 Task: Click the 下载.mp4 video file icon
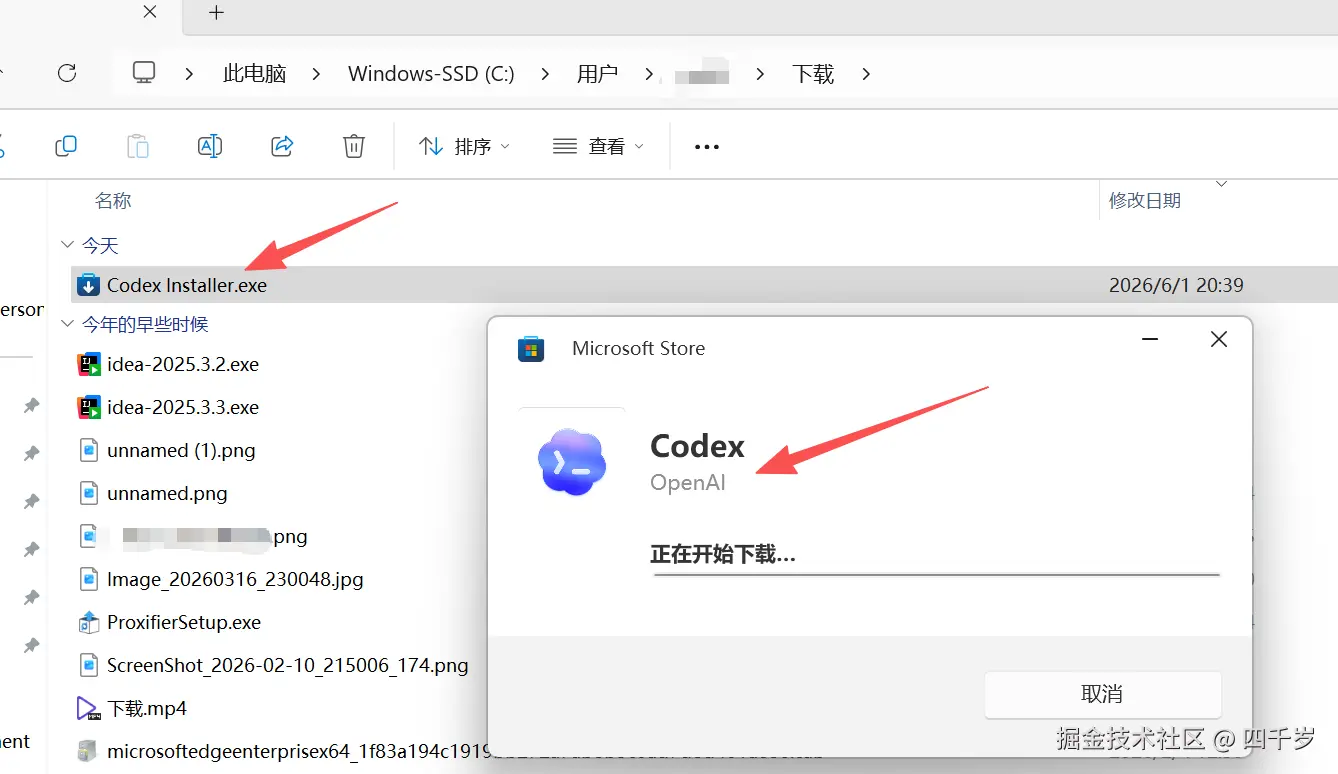point(89,708)
